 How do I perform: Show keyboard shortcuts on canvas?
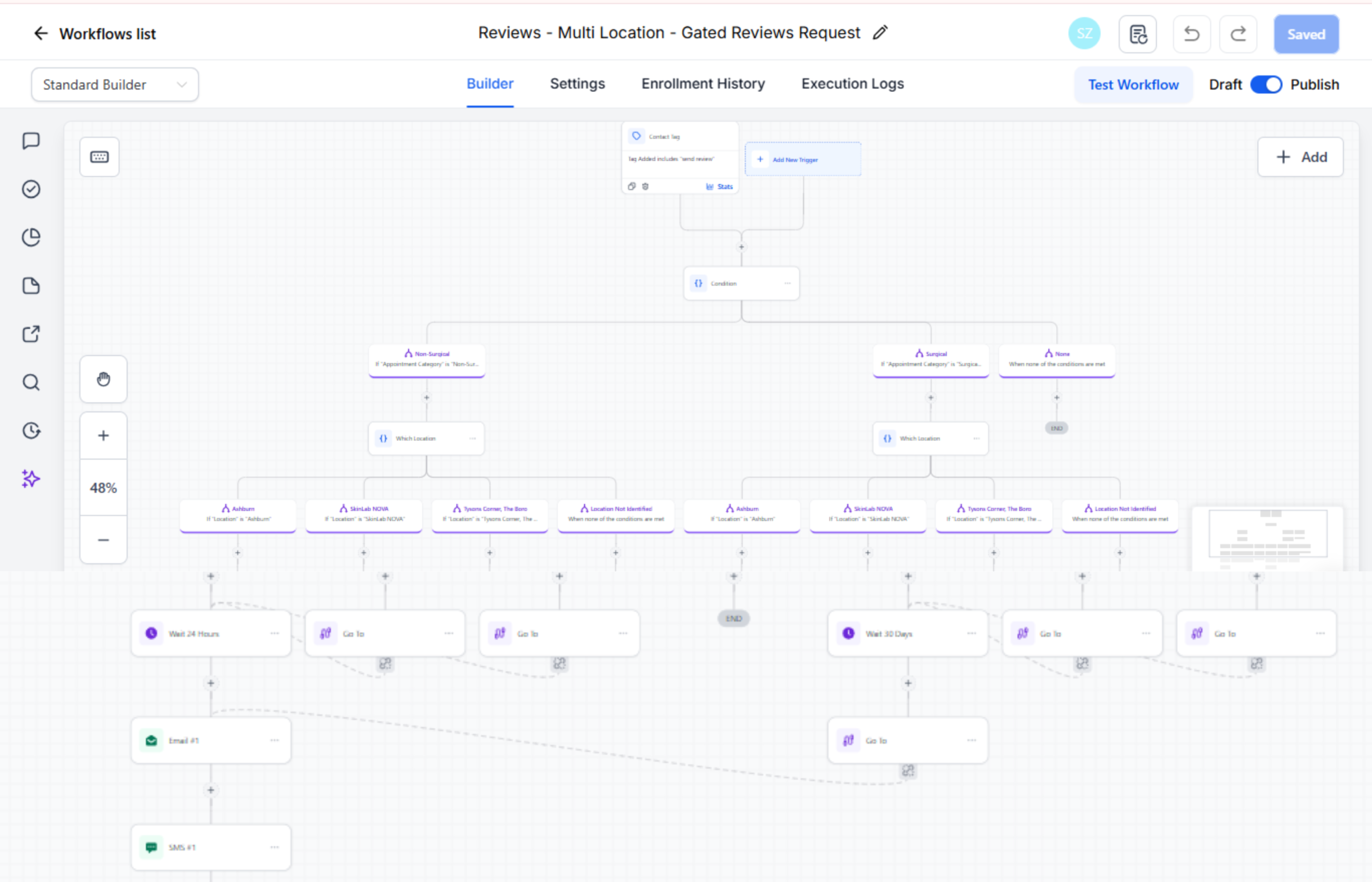click(x=100, y=157)
